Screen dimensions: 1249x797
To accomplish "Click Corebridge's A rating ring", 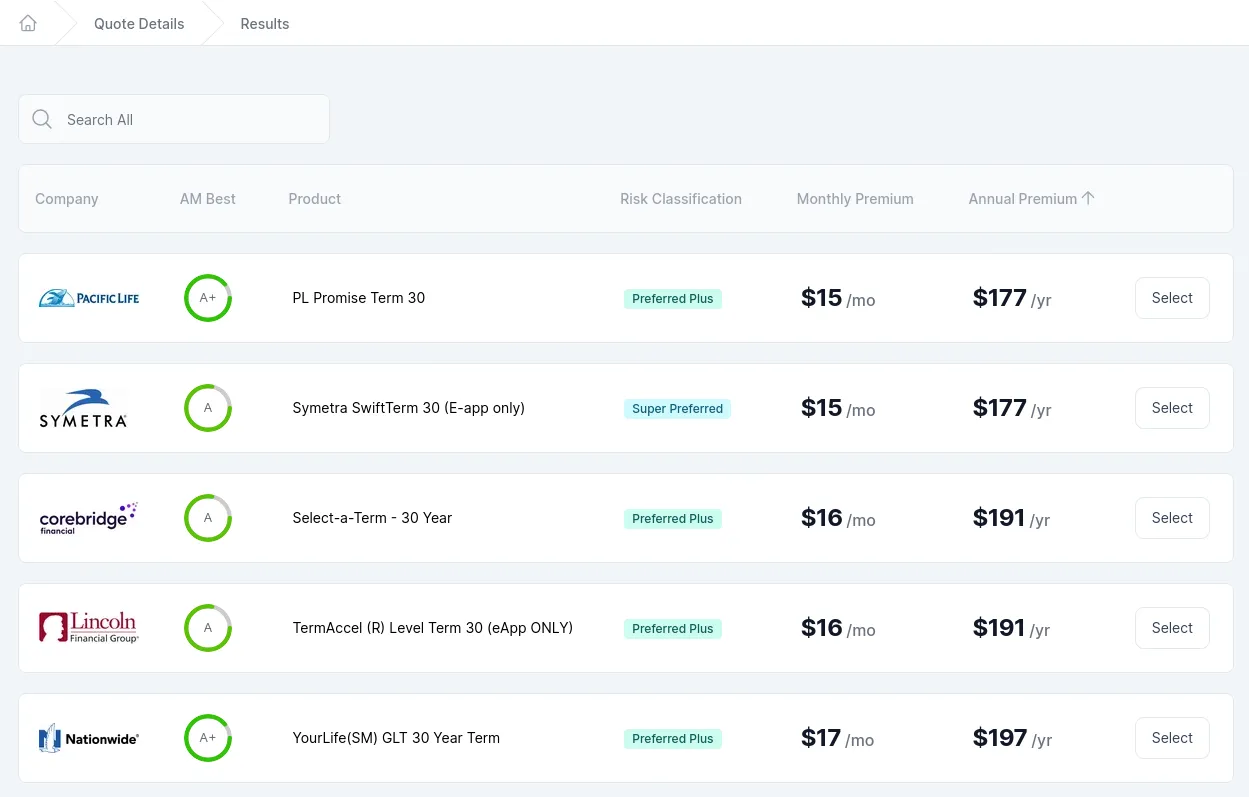I will tap(208, 518).
